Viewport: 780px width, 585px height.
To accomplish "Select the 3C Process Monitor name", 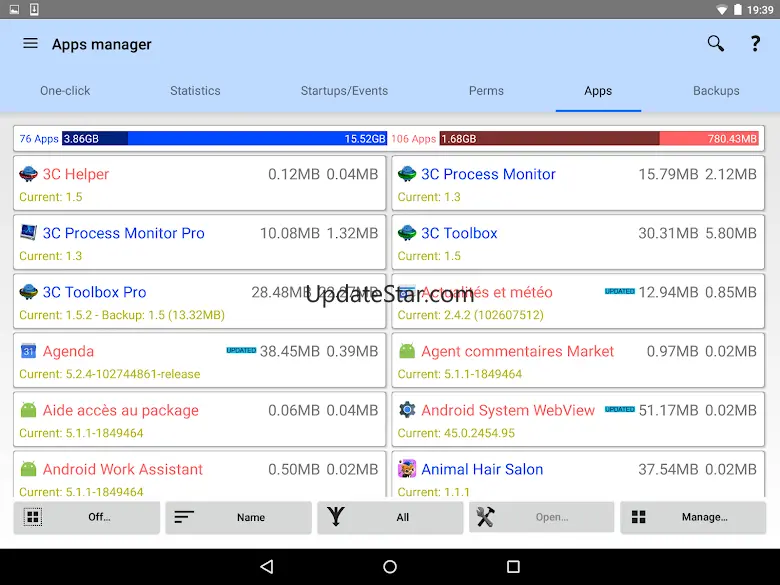I will 488,174.
